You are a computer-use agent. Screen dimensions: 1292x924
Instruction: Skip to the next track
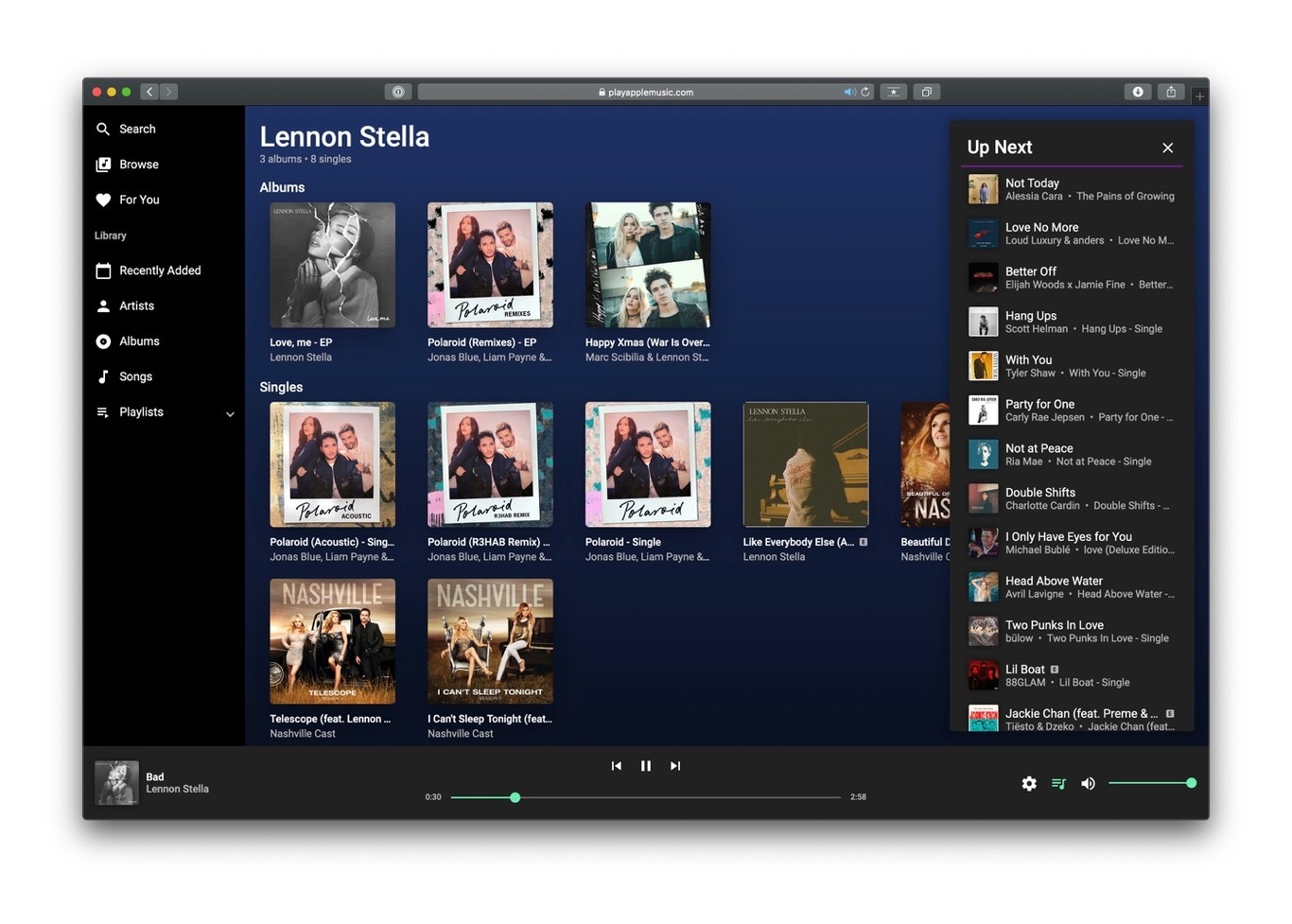[x=674, y=766]
